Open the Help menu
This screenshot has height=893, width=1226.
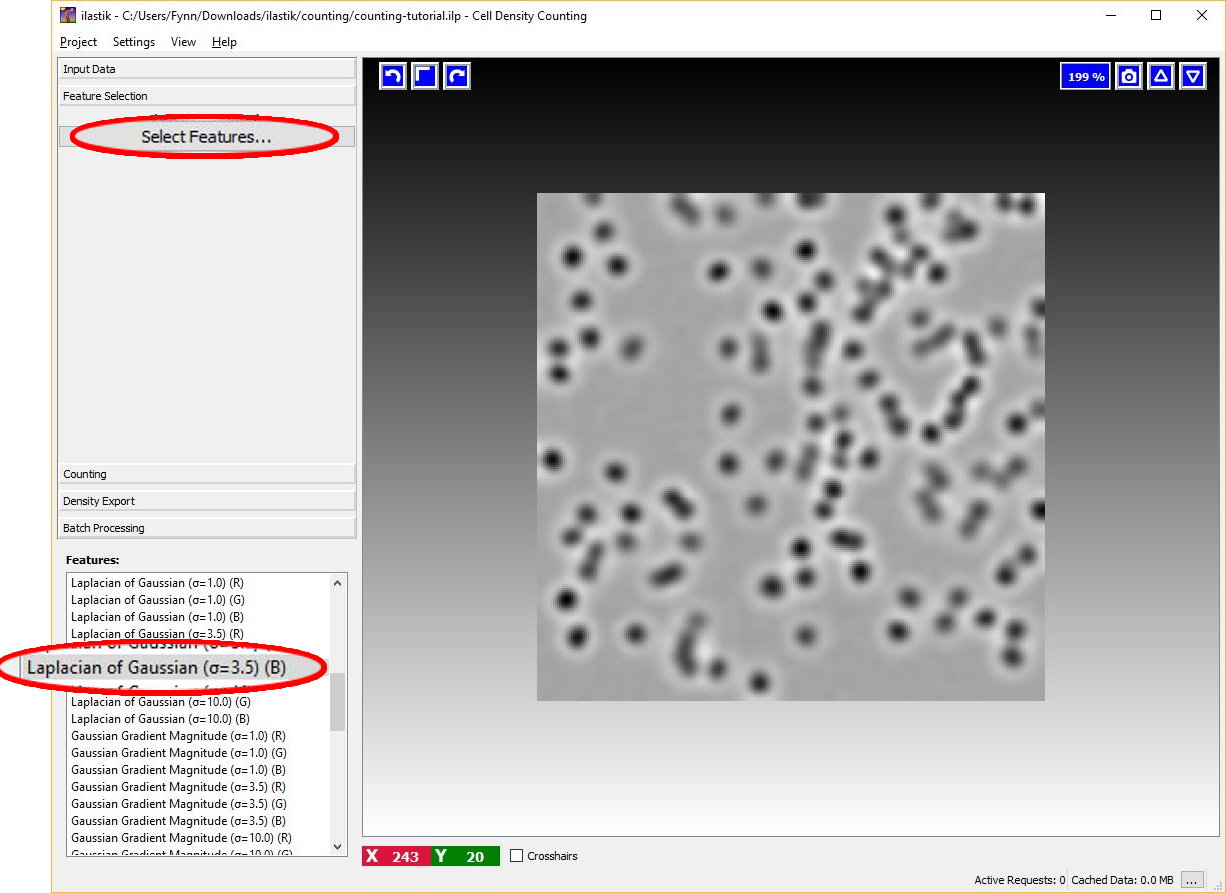[x=224, y=42]
